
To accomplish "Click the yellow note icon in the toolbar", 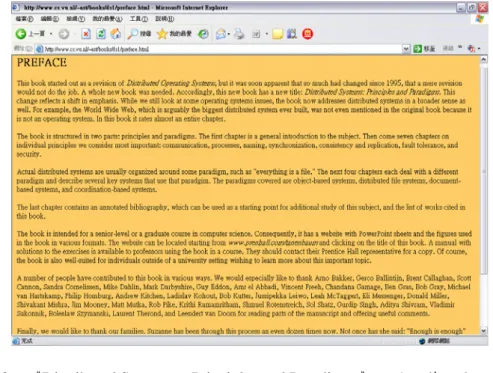I will (277, 34).
